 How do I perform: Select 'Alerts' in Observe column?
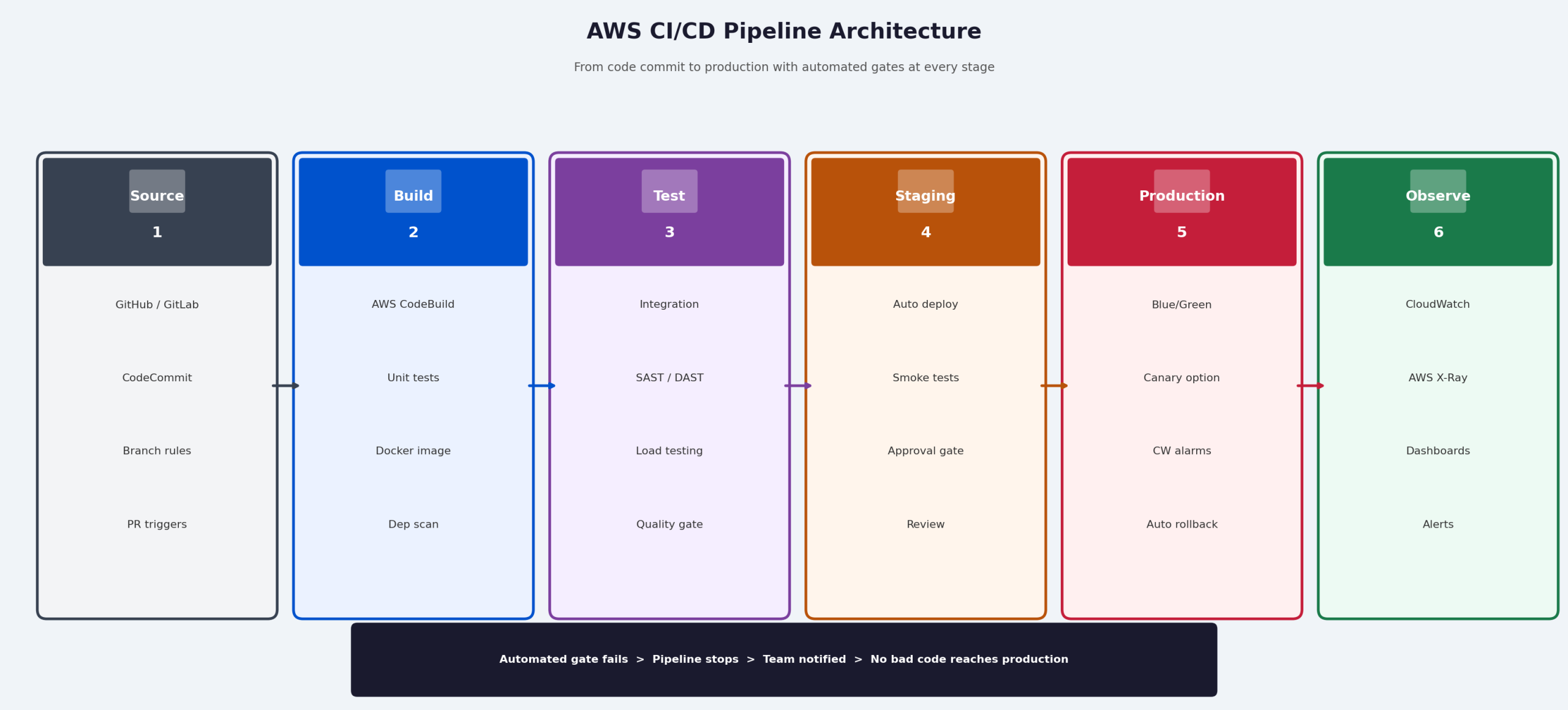coord(1438,525)
